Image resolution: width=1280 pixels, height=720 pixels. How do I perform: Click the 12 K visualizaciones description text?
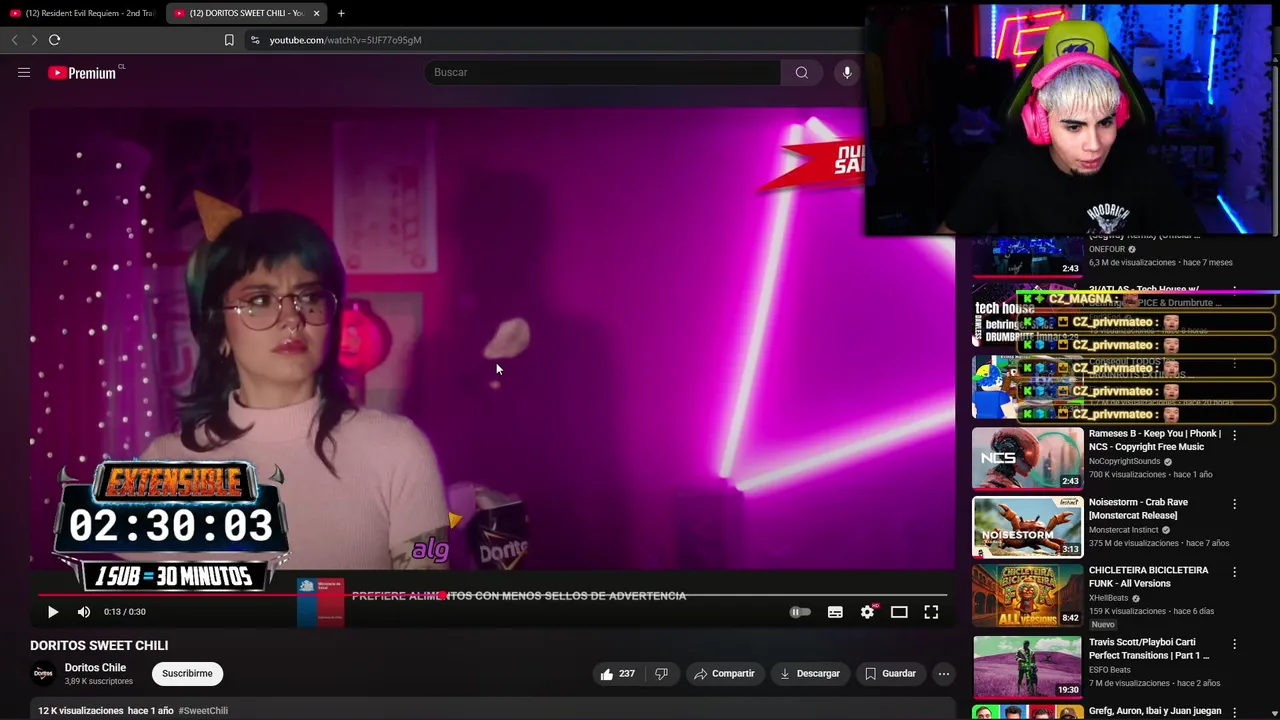80,711
